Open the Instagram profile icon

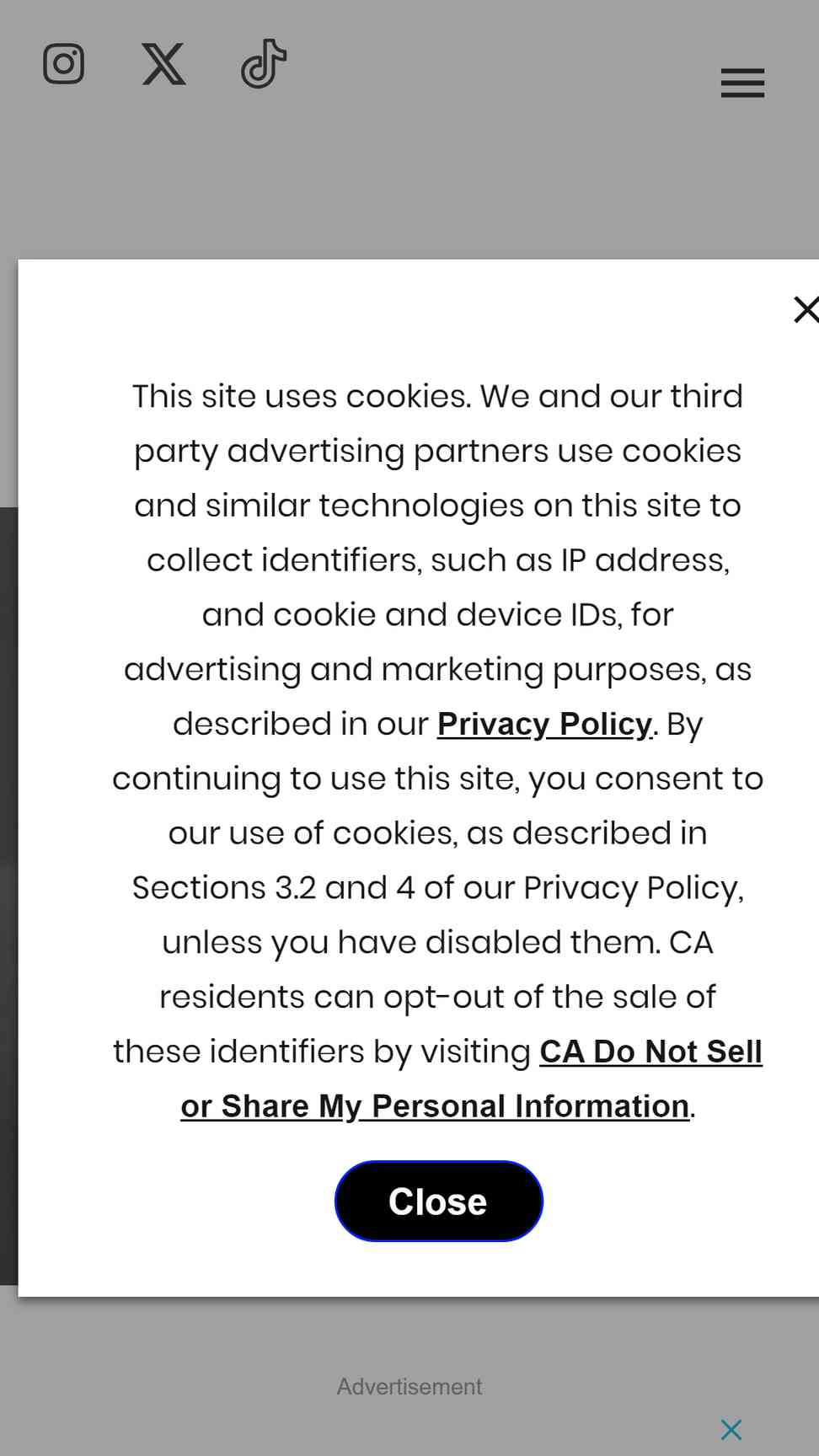pos(64,63)
